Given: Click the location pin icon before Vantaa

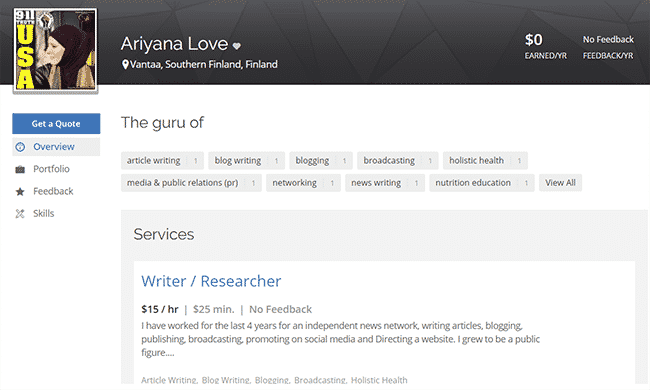Looking at the screenshot, I should 125,64.
